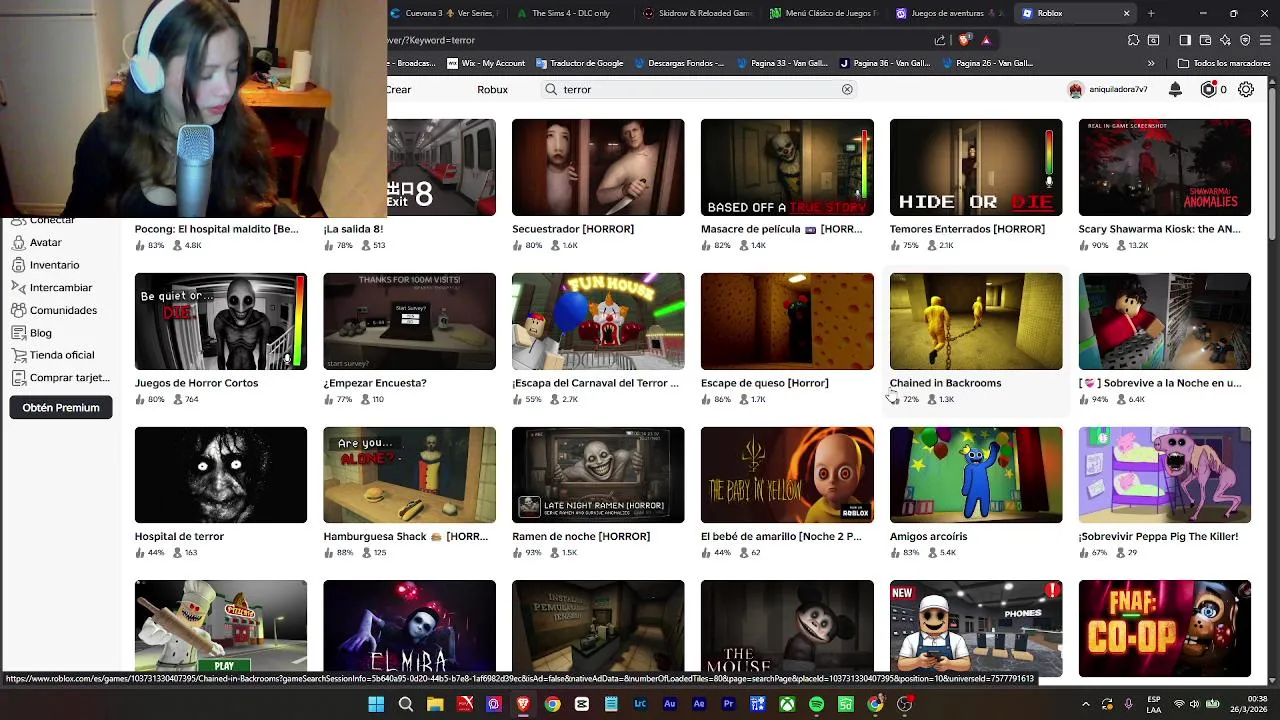Switch to Menú Clásico de Juegos tab
The width and height of the screenshot is (1280, 720).
coord(824,13)
